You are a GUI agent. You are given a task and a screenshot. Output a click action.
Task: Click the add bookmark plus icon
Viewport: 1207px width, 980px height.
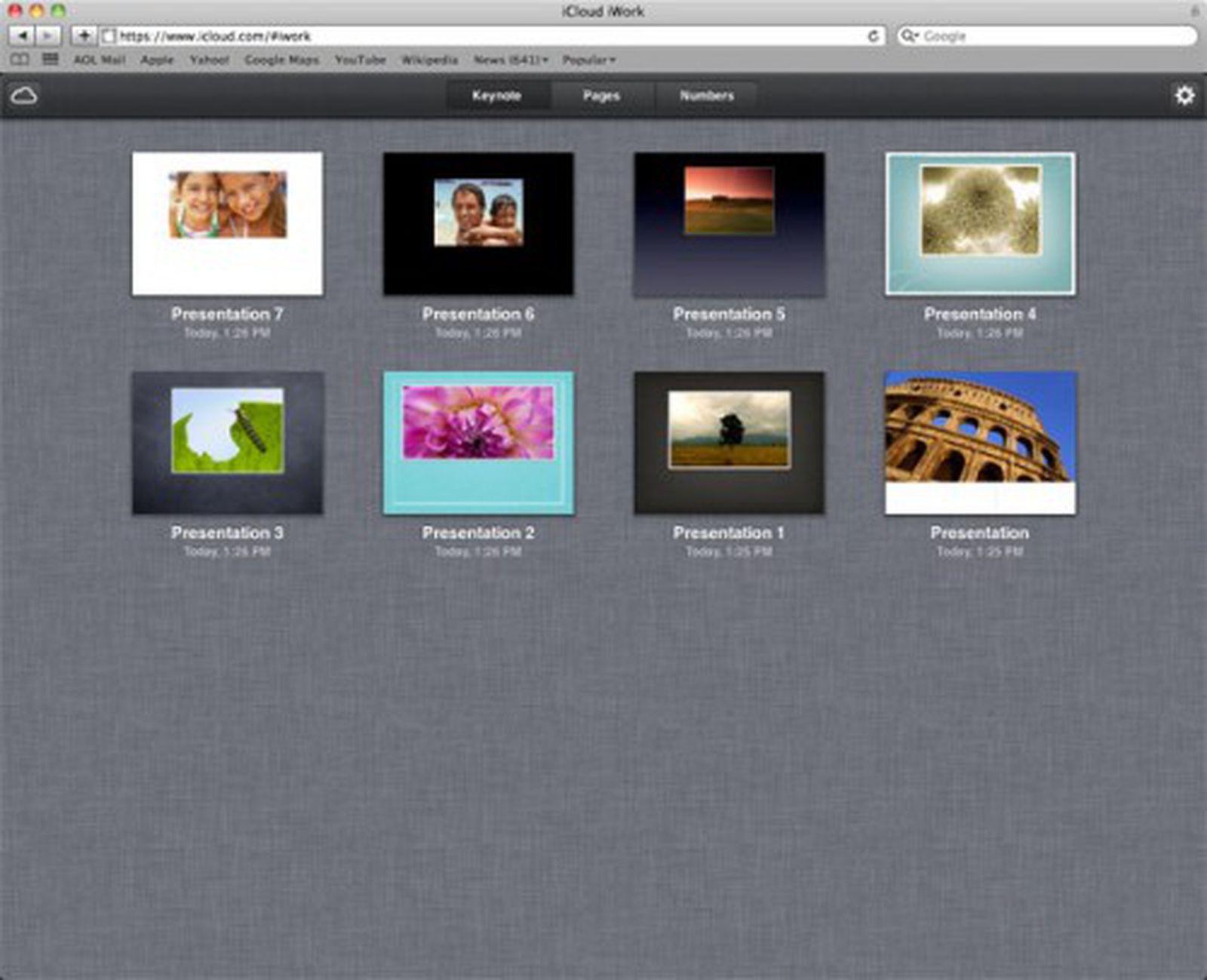(x=85, y=35)
